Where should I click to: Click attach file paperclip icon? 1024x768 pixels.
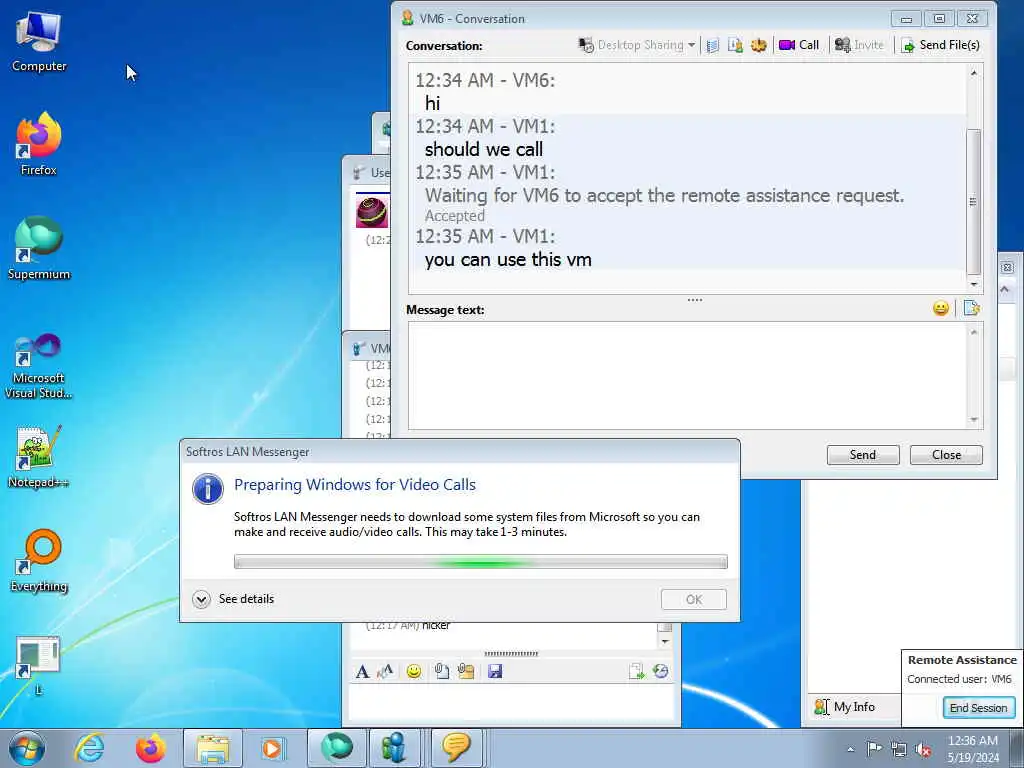pyautogui.click(x=441, y=671)
